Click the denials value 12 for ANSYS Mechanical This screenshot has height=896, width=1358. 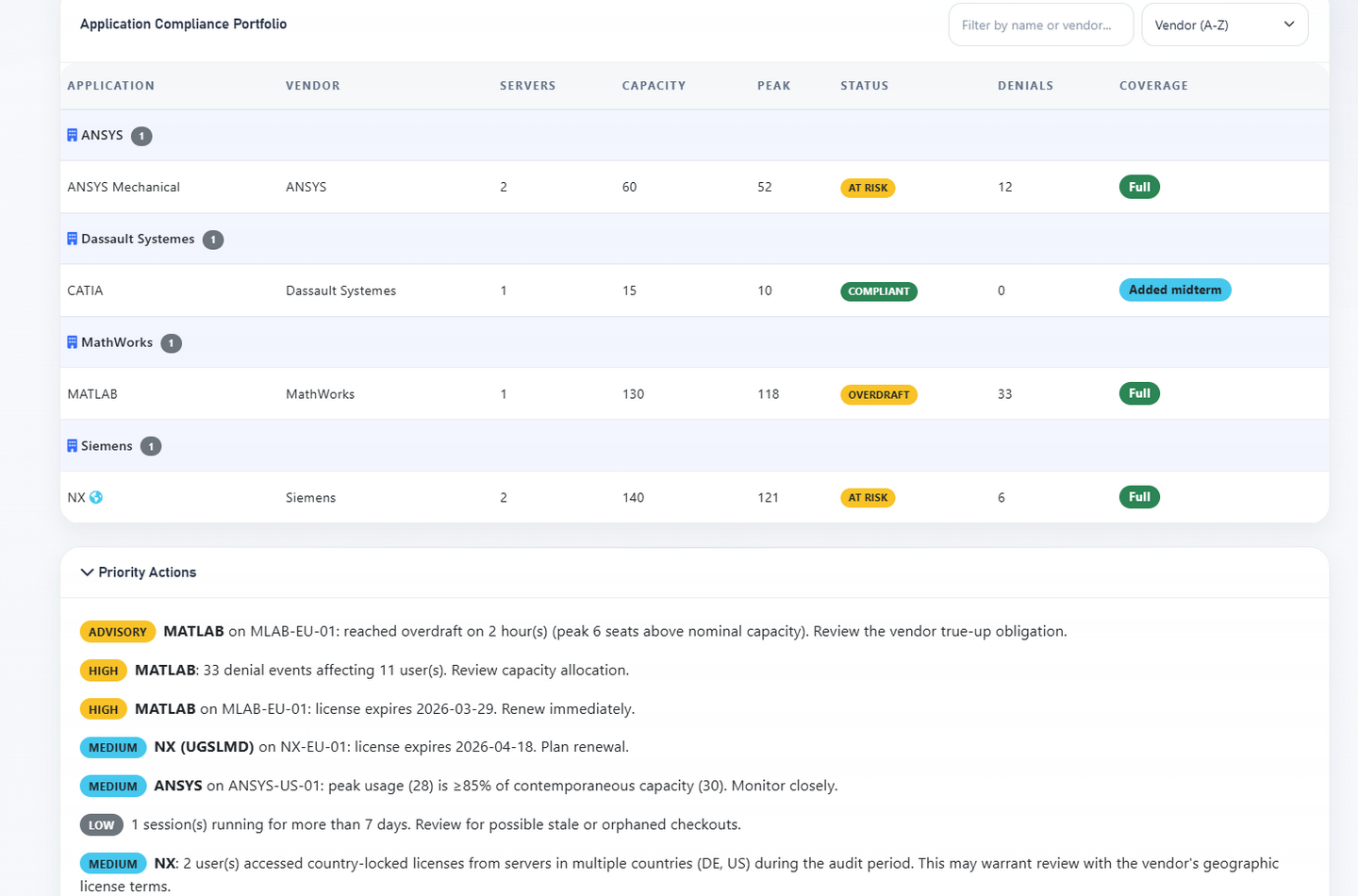[x=1005, y=187]
